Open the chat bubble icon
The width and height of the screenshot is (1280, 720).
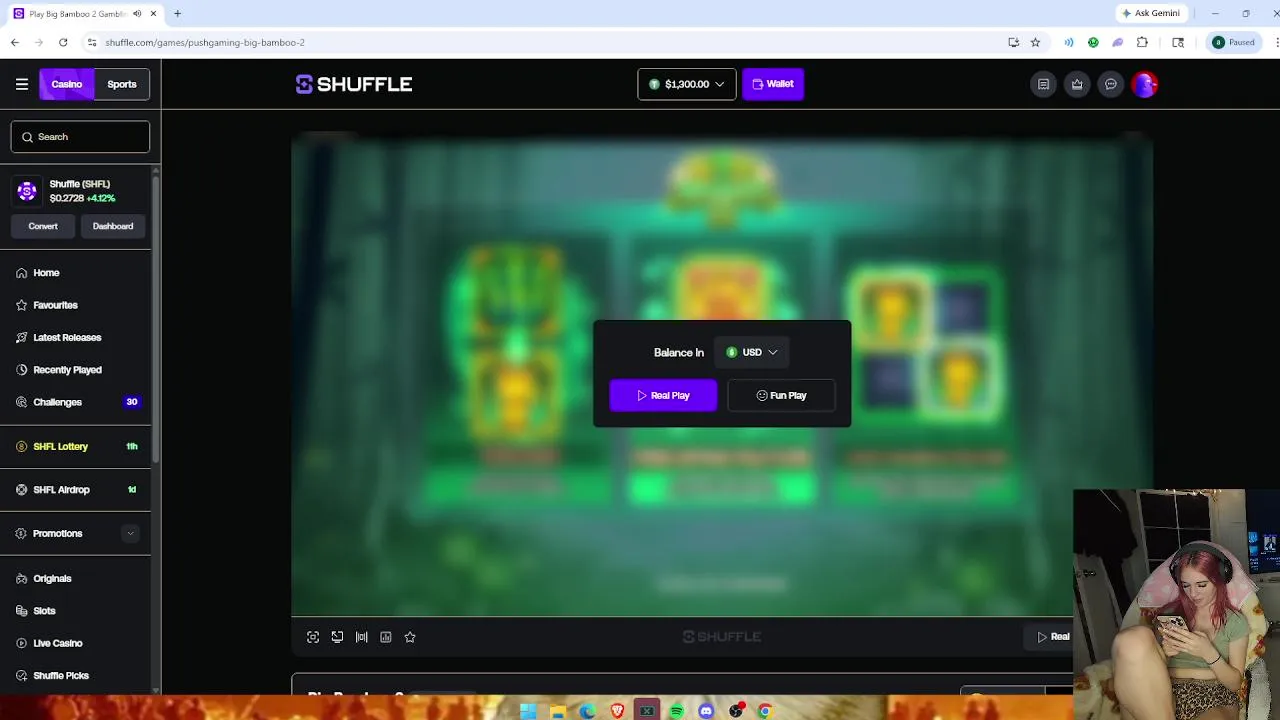(x=1110, y=84)
